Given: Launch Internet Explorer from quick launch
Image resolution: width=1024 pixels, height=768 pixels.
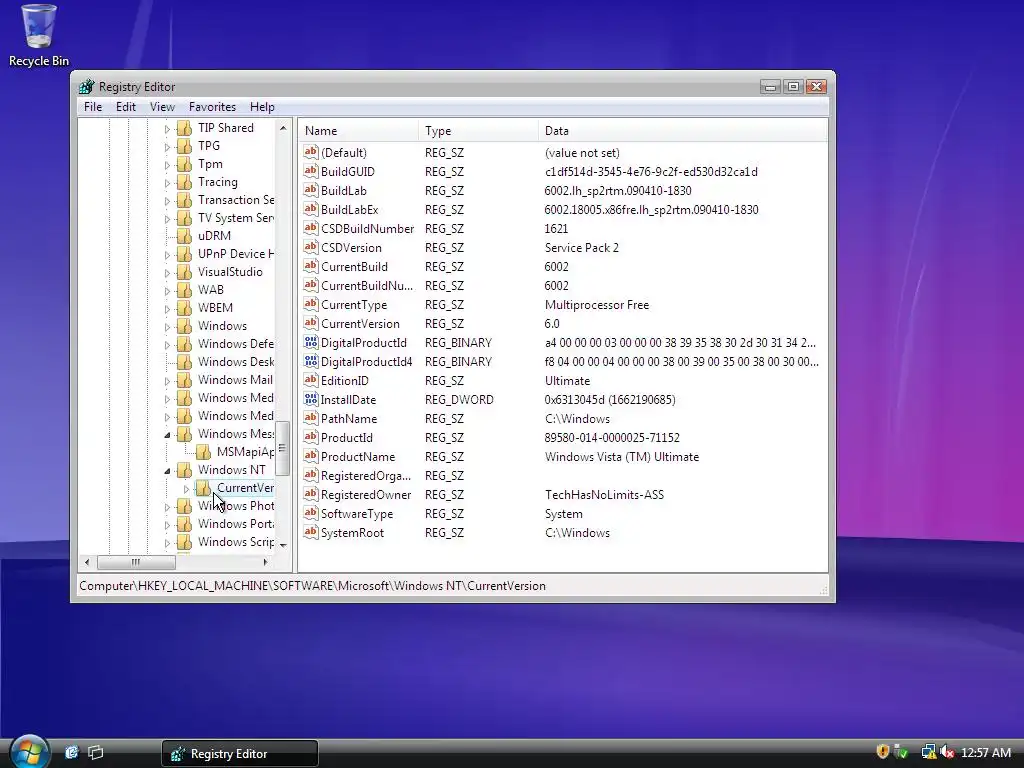Looking at the screenshot, I should pos(72,752).
